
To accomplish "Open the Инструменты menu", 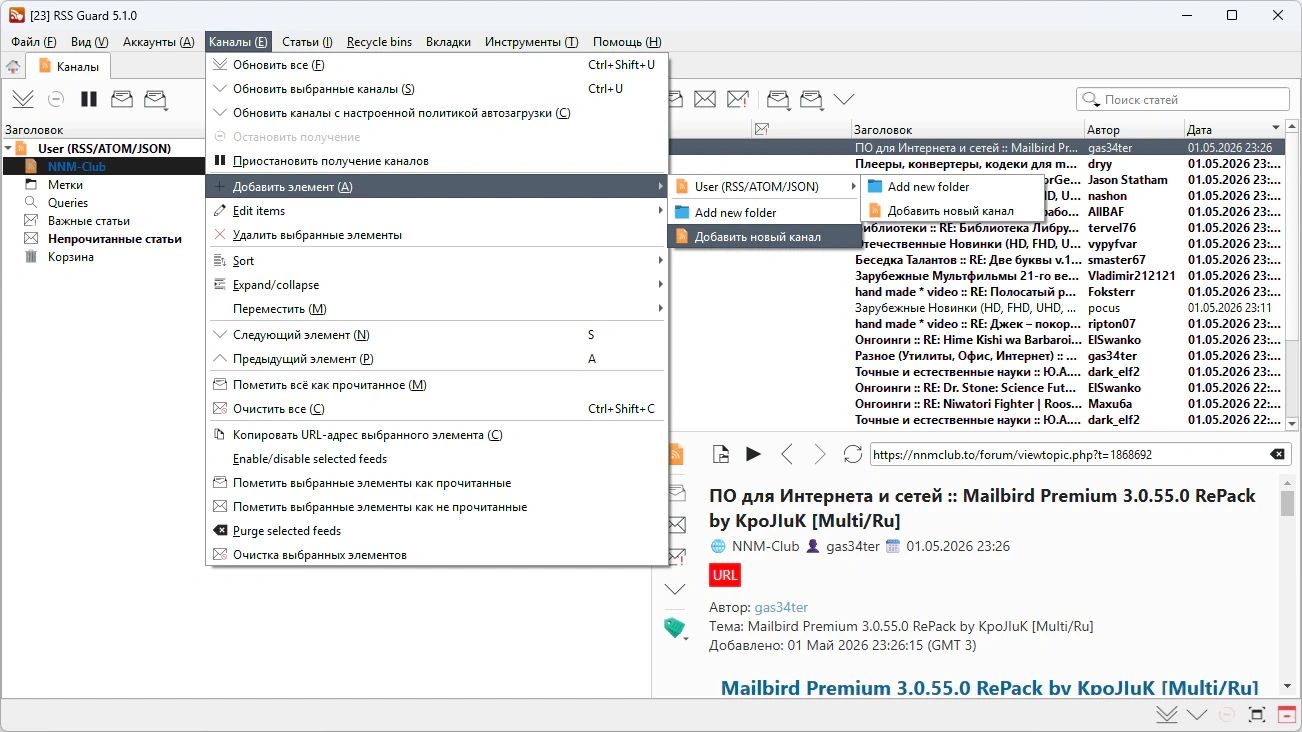I will click(x=531, y=42).
